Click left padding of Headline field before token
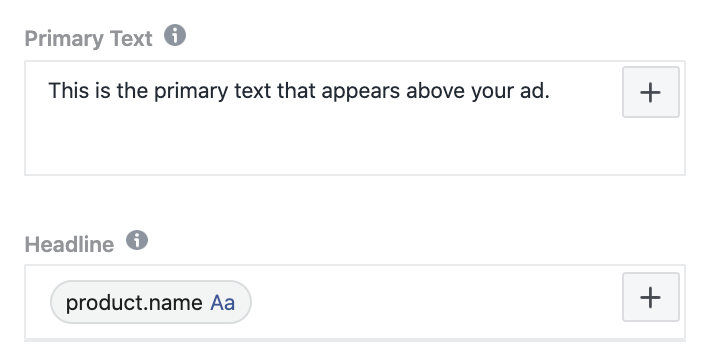This screenshot has height=360, width=706. tap(38, 302)
